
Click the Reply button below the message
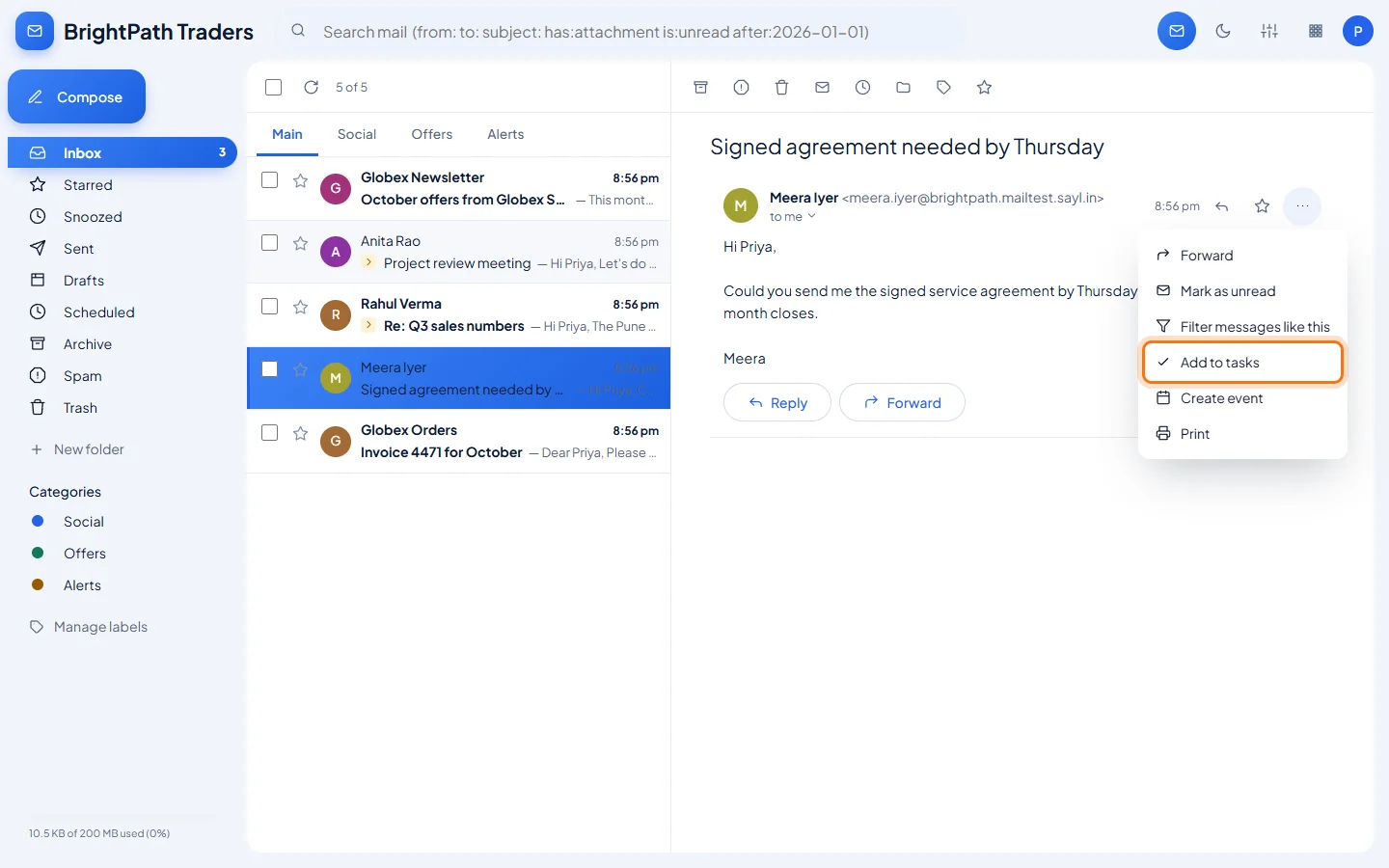(x=777, y=403)
